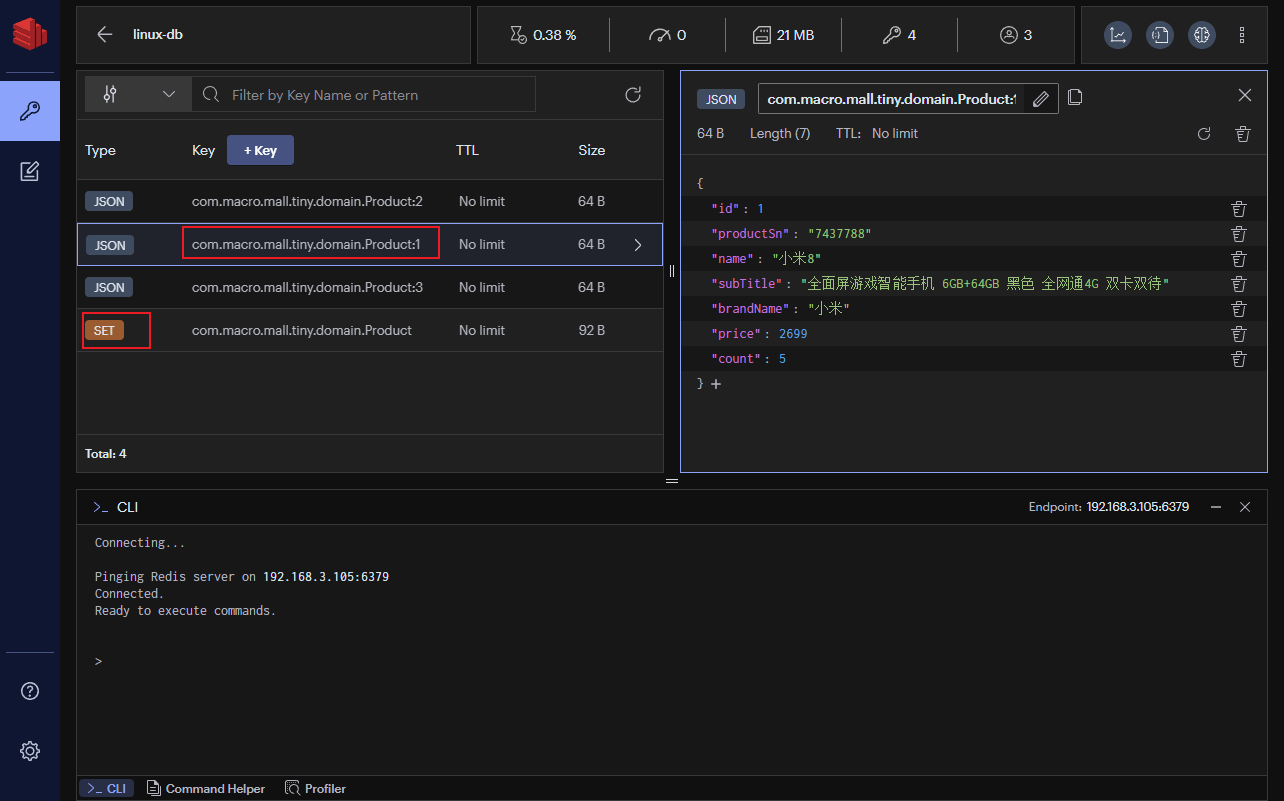This screenshot has width=1284, height=801.
Task: Add a field with the plus after brace
Action: pos(715,384)
